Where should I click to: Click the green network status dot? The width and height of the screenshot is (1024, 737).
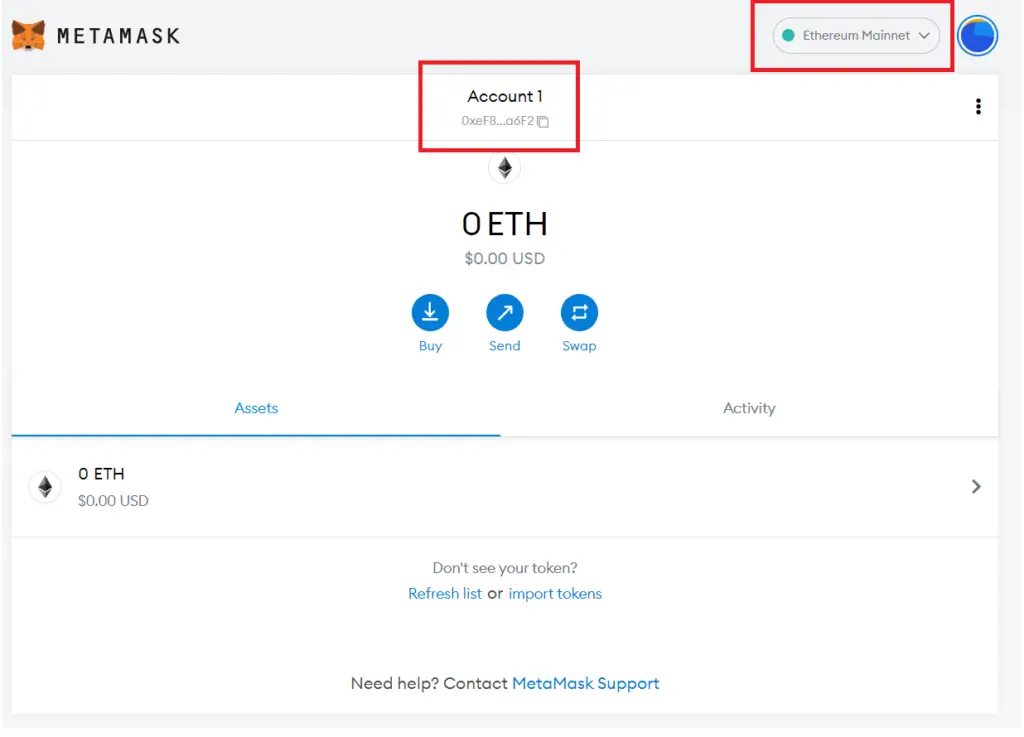(x=788, y=35)
